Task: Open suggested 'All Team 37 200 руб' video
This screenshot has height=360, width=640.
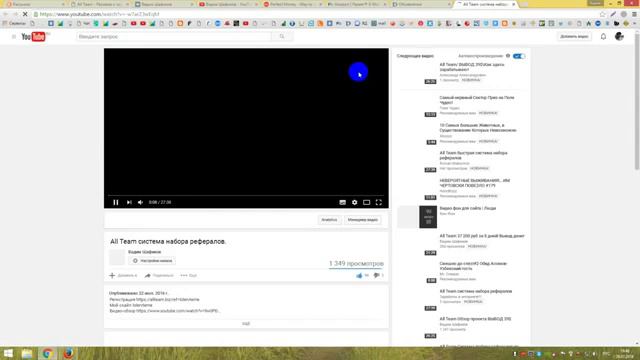Action: pos(482,236)
